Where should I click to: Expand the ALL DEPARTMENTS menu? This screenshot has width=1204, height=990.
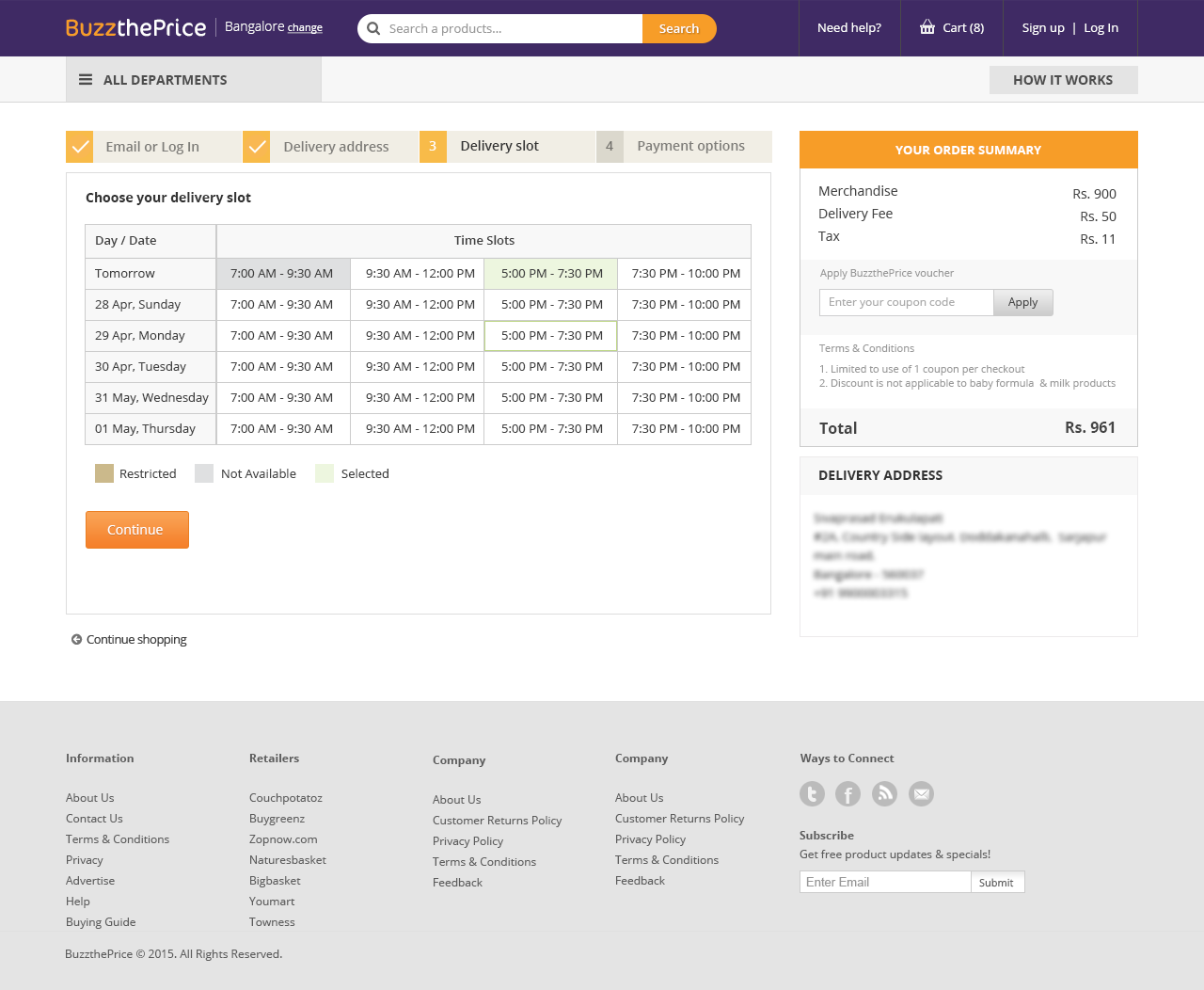165,80
